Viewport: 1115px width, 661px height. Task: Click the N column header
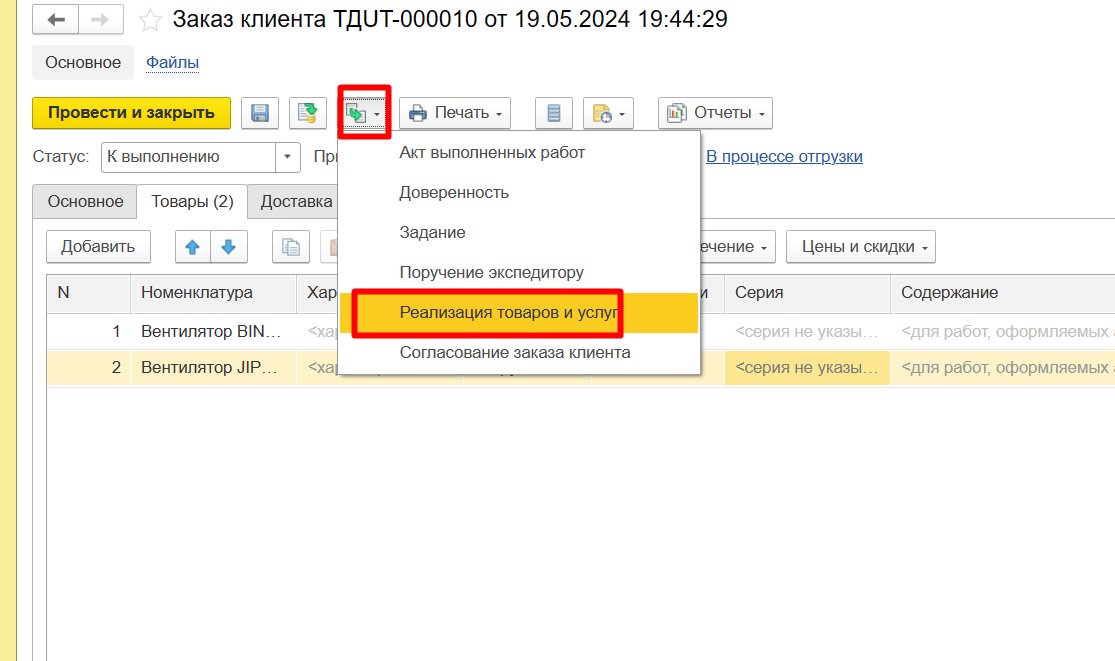coord(89,293)
